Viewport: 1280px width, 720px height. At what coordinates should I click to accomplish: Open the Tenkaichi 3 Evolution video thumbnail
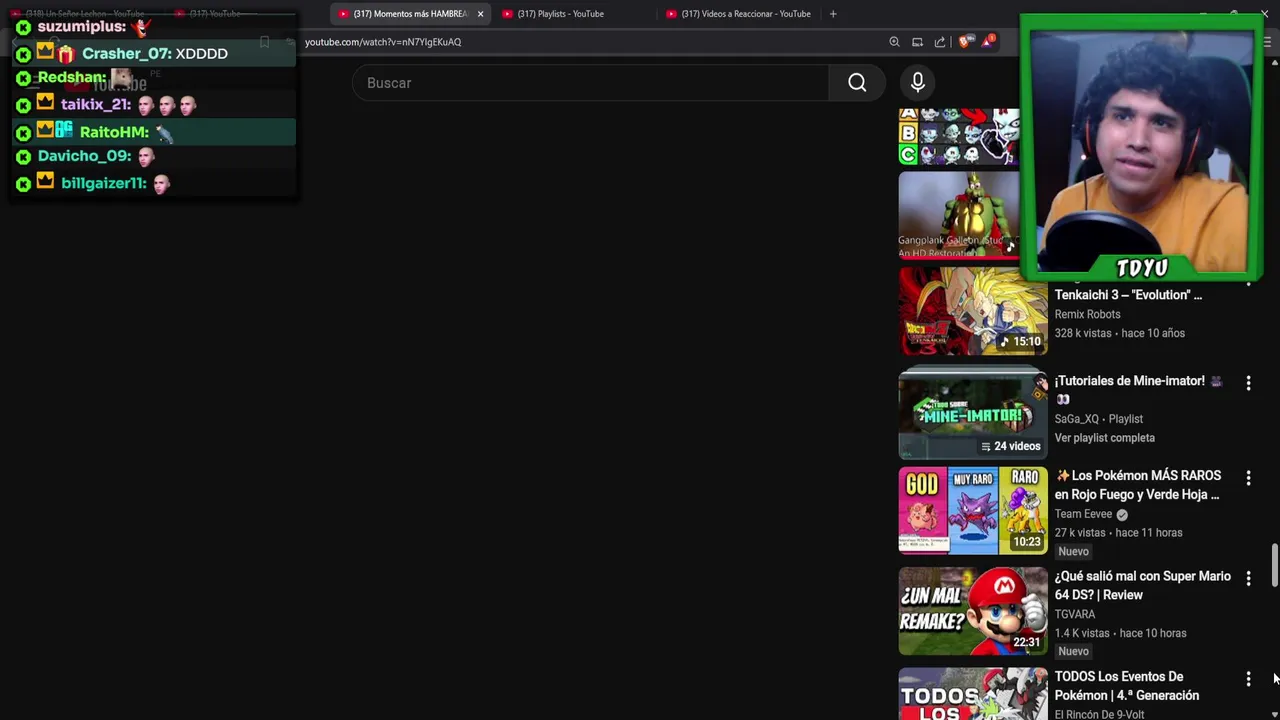(973, 313)
